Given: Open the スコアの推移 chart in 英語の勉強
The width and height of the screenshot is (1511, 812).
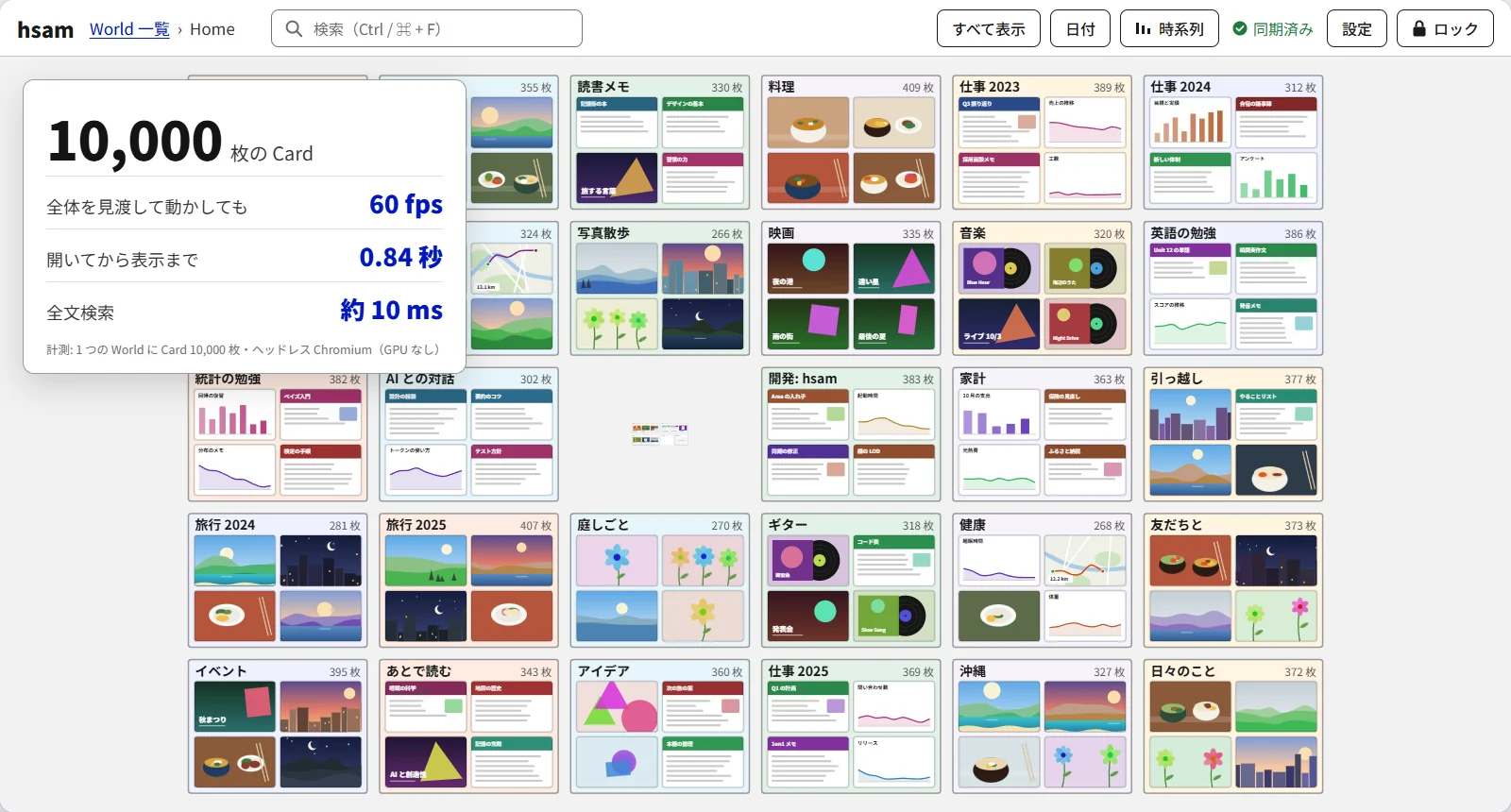Looking at the screenshot, I should pyautogui.click(x=1191, y=324).
